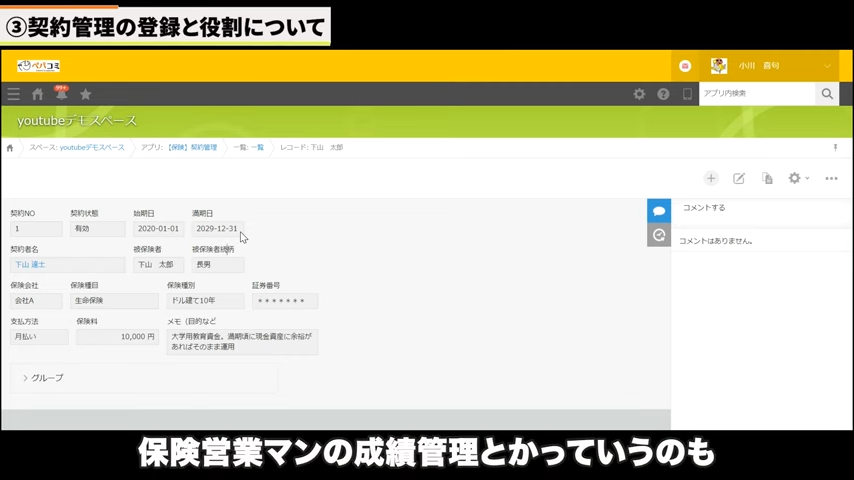This screenshot has width=854, height=480.
Task: Click breadcrumb home icon
Action: 10,148
